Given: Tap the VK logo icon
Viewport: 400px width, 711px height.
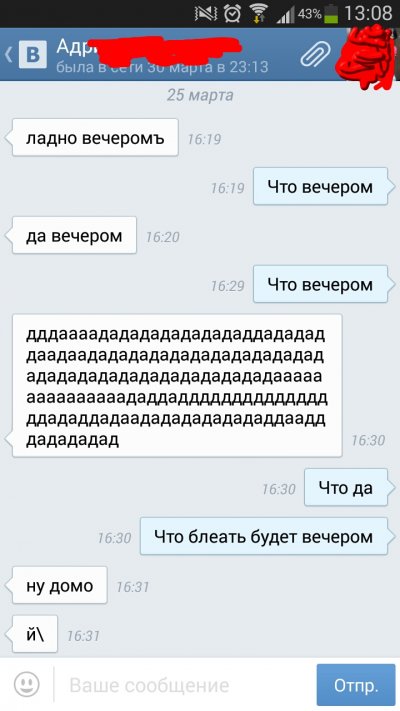Looking at the screenshot, I should click(33, 54).
